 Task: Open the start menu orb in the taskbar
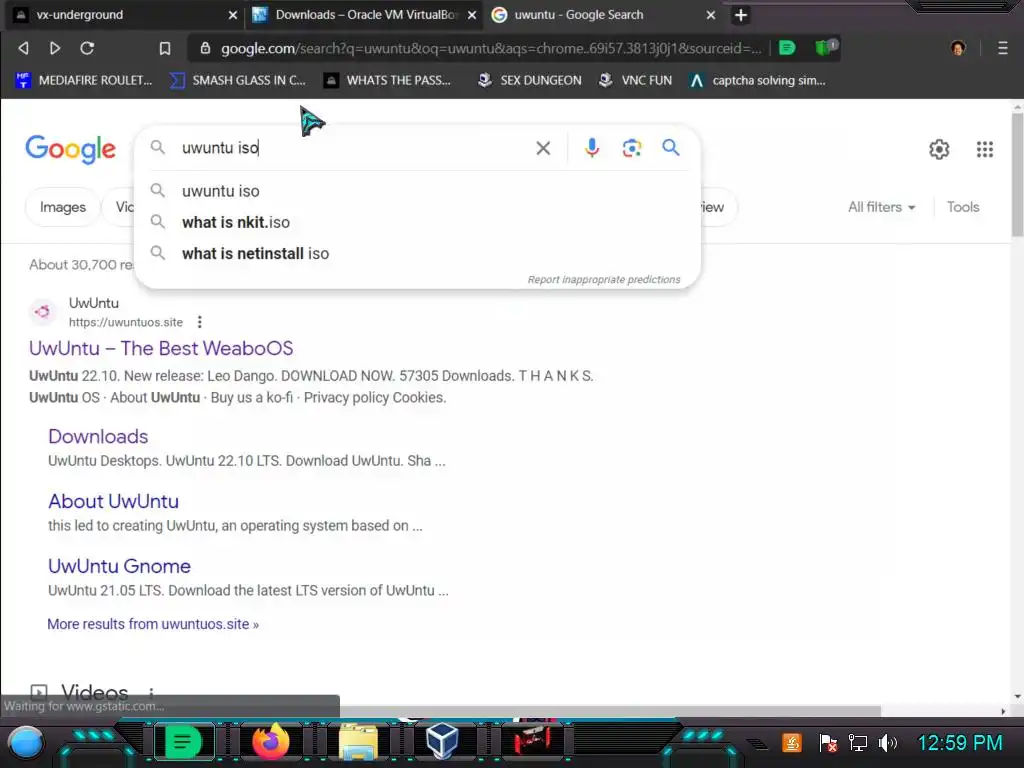[x=26, y=743]
